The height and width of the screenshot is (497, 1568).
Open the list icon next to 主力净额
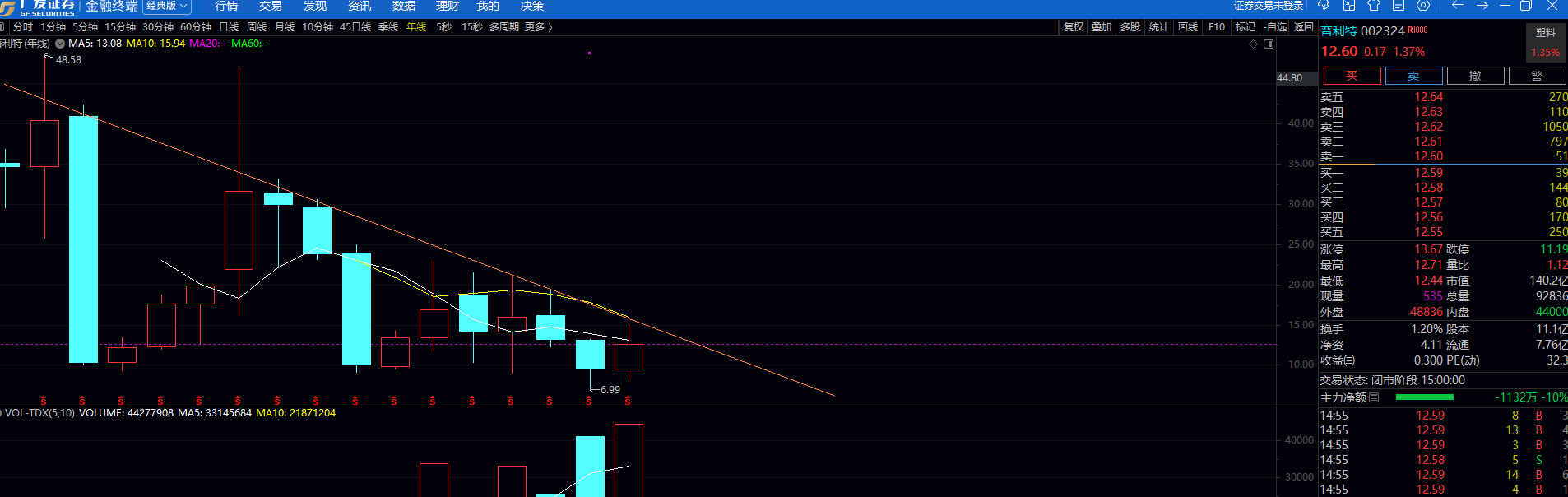pyautogui.click(x=1374, y=397)
